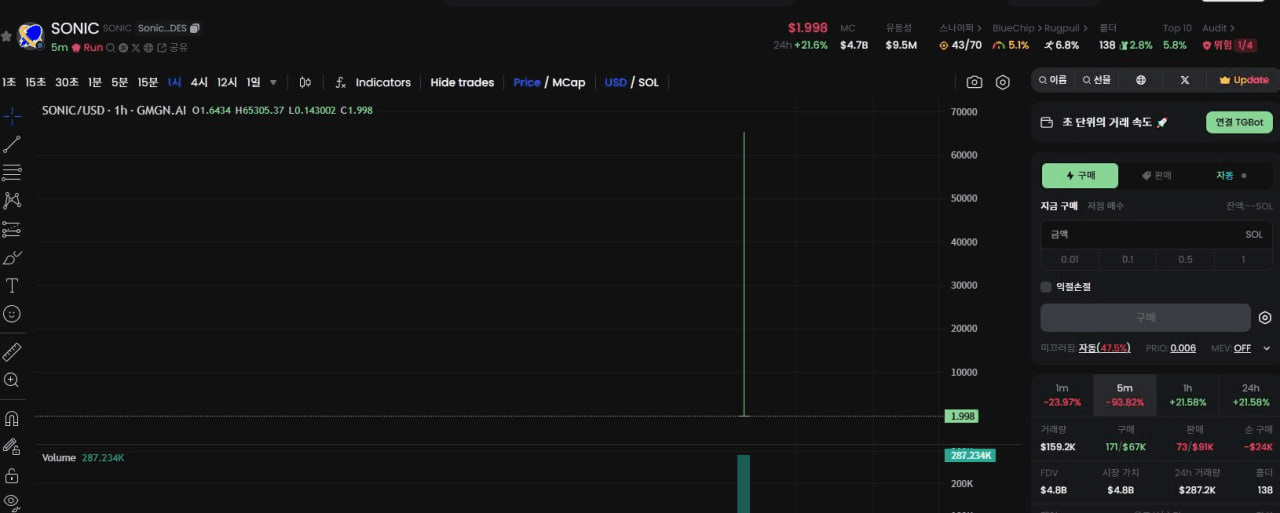Select the 15분 timeframe

pos(148,82)
